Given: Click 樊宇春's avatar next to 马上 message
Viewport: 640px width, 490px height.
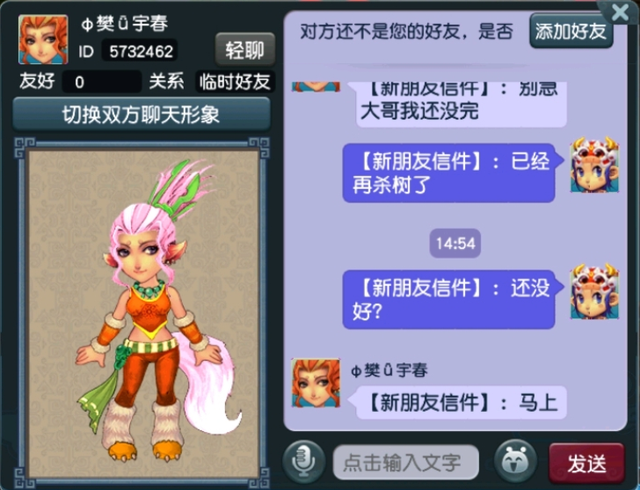Looking at the screenshot, I should point(316,383).
